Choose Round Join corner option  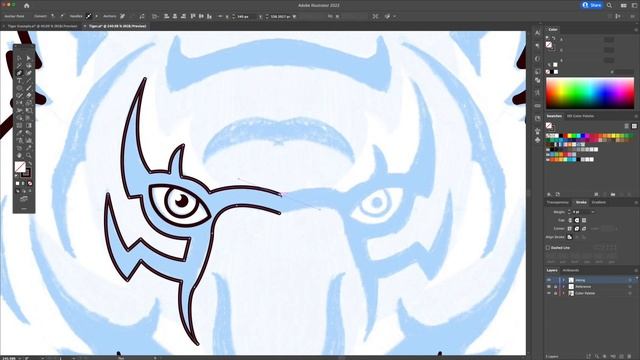(x=577, y=228)
